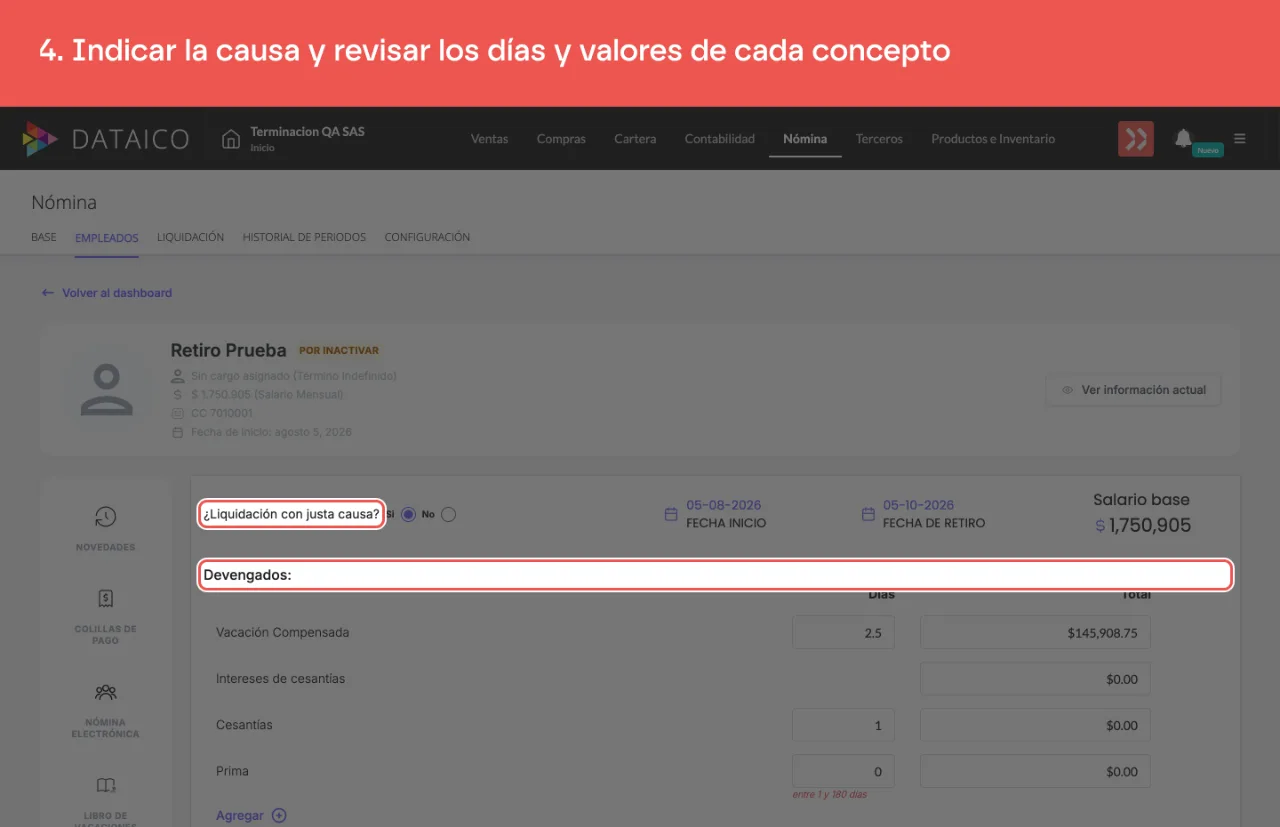Image resolution: width=1280 pixels, height=827 pixels.
Task: Click the 05-10-2026 retirement date
Action: 918,505
